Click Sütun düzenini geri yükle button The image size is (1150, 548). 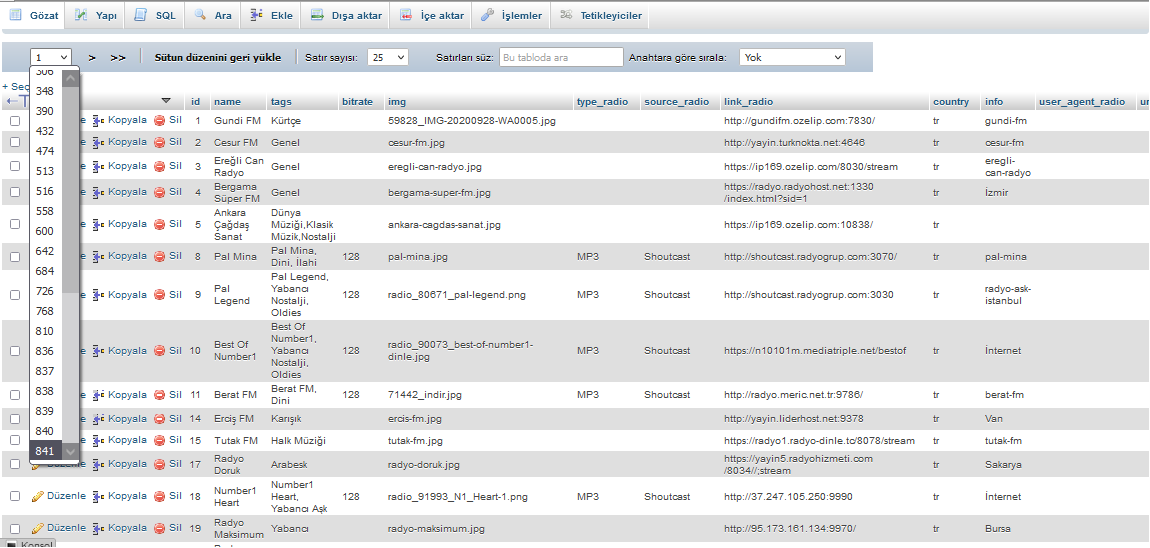click(x=217, y=58)
